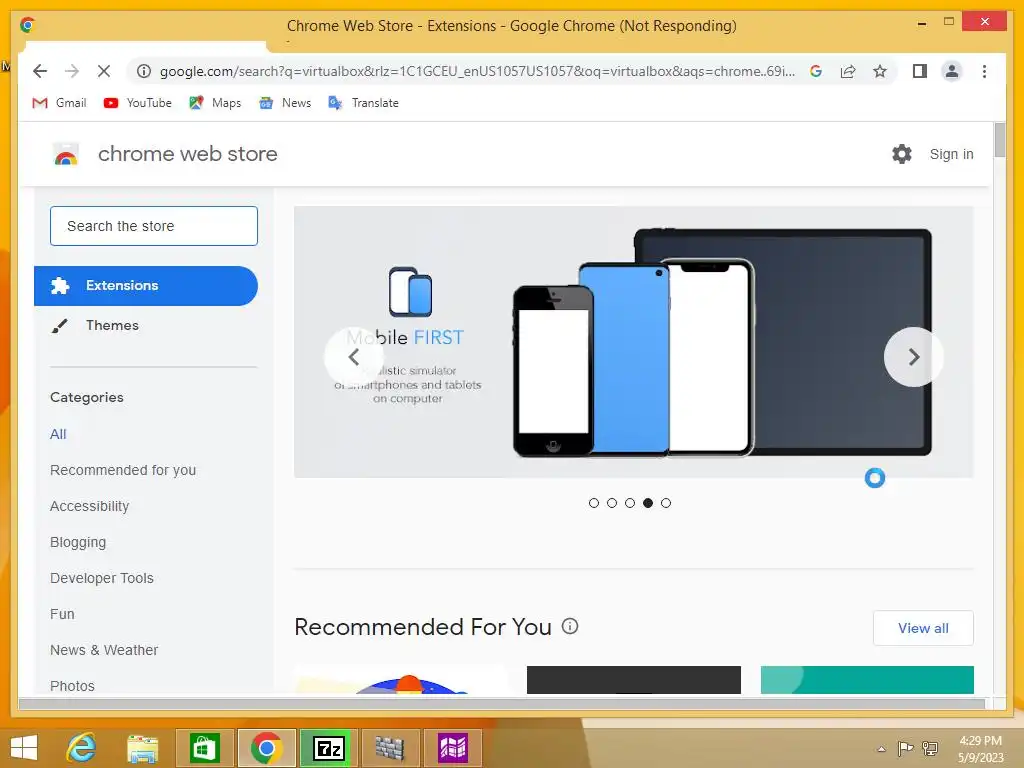The width and height of the screenshot is (1024, 768).
Task: Open the taskbar clock and date
Action: click(981, 749)
